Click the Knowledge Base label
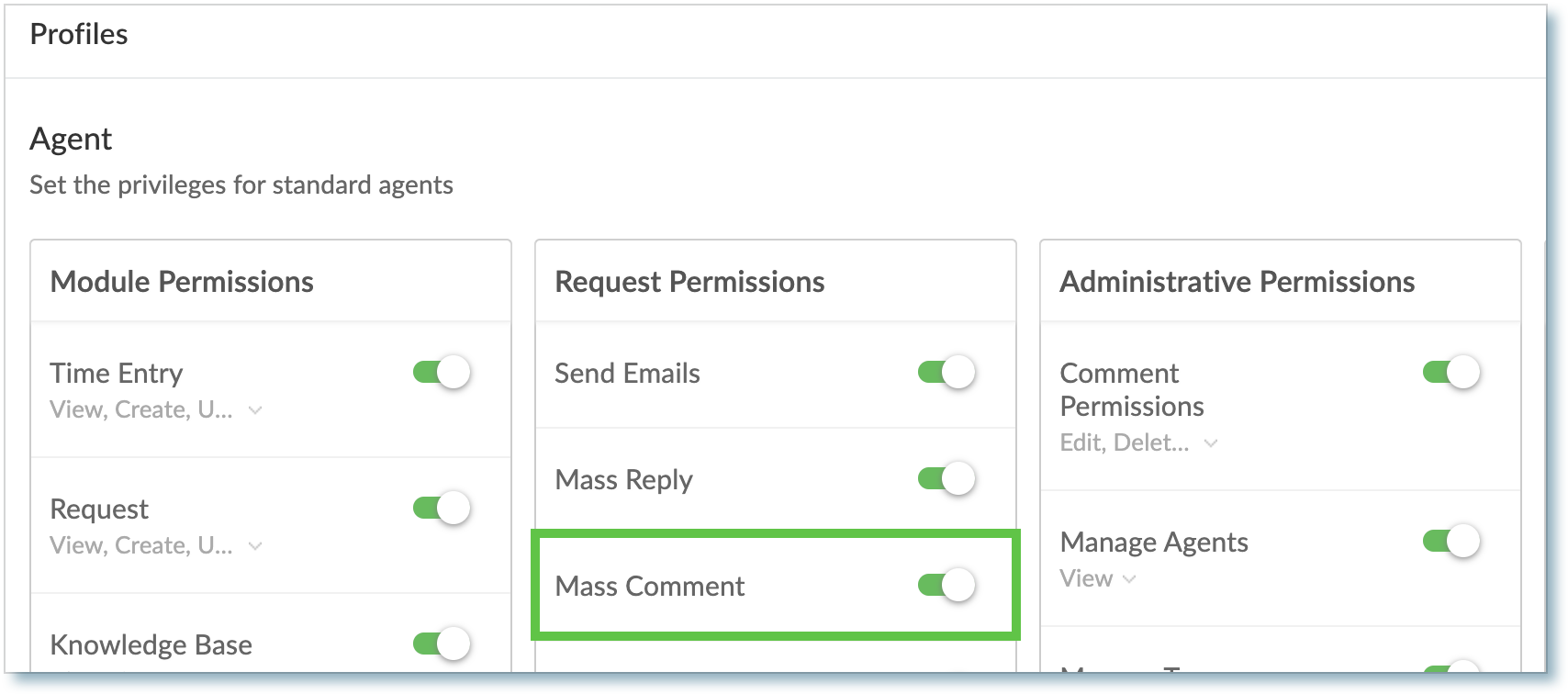This screenshot has width=1568, height=694. coord(151,644)
